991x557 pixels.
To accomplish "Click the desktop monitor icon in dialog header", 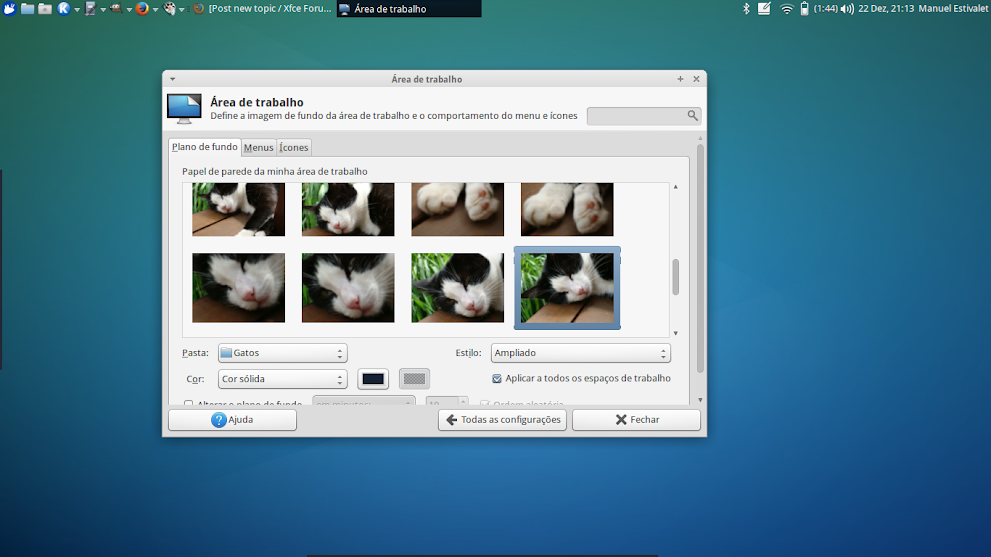I will click(x=184, y=109).
